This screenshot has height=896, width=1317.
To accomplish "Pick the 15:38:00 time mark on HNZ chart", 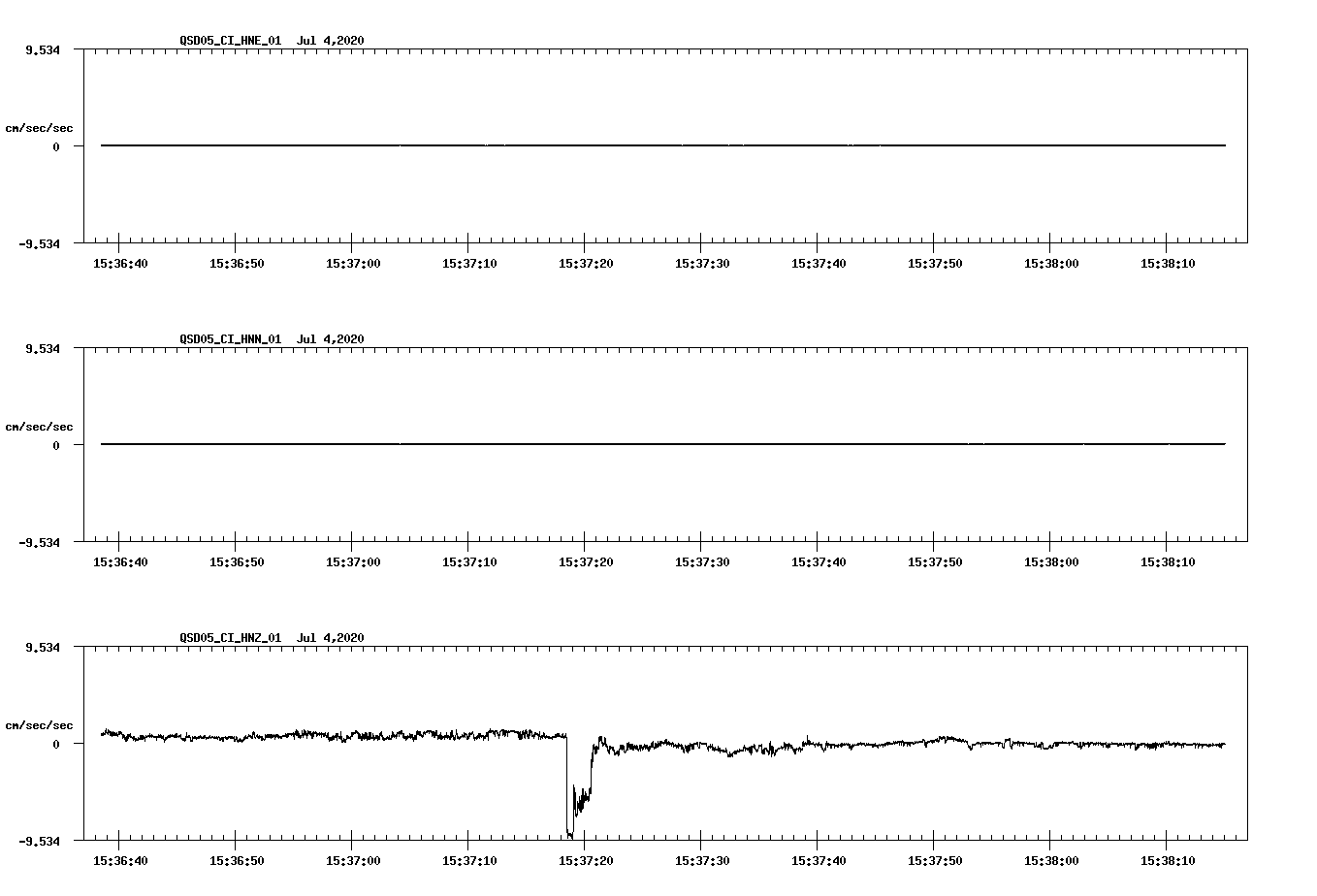I will pos(1051,861).
